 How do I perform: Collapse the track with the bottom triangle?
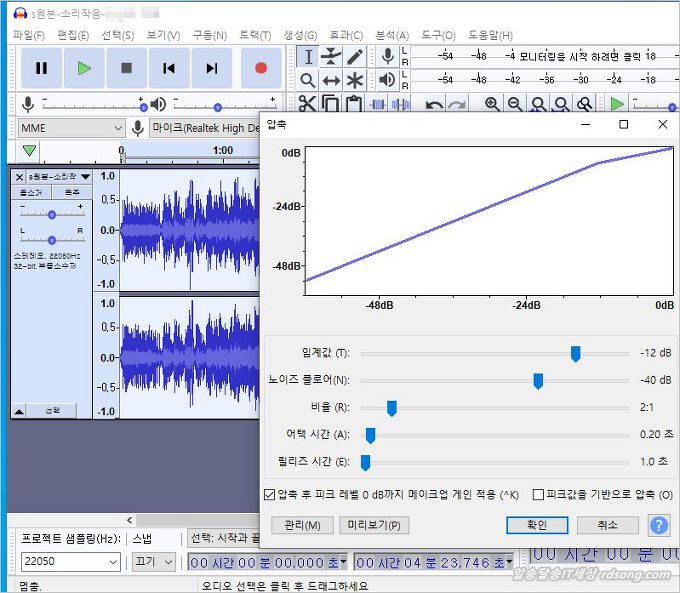(x=19, y=411)
